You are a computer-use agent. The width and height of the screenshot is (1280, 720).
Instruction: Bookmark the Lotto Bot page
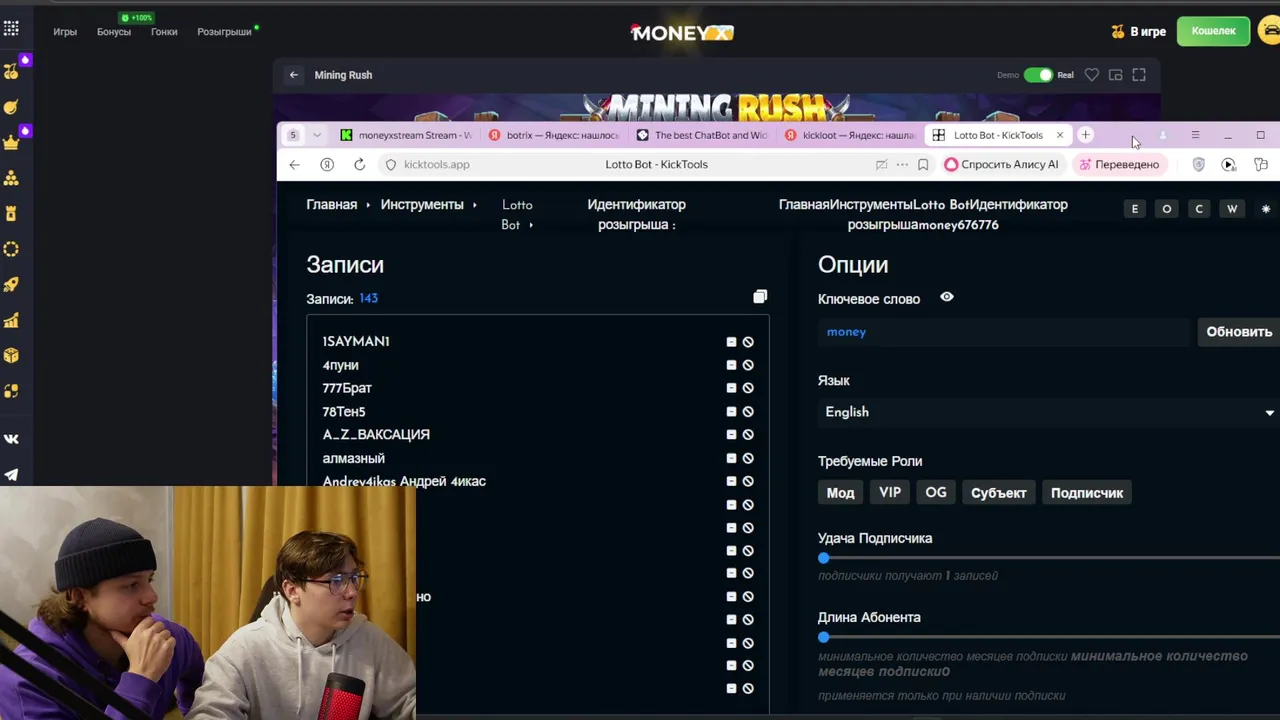(x=923, y=165)
